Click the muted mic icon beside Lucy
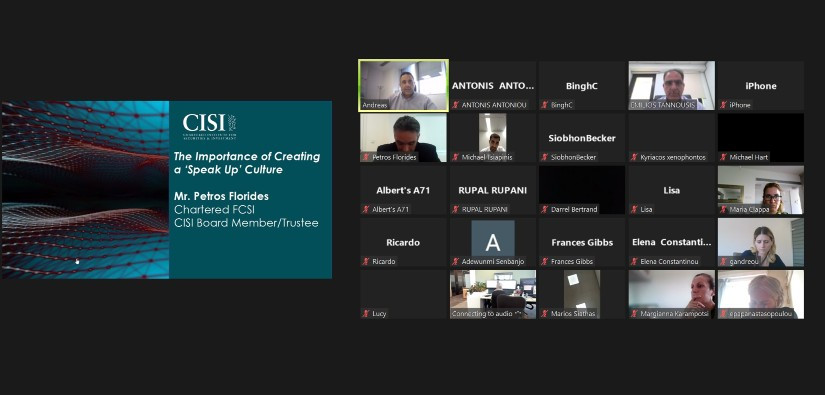This screenshot has height=396, width=825. click(x=366, y=313)
